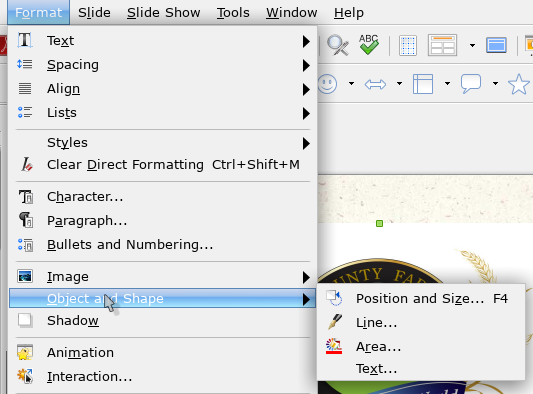533x394 pixels.
Task: Select the smiley Symbol Shapes tool
Action: click(327, 84)
